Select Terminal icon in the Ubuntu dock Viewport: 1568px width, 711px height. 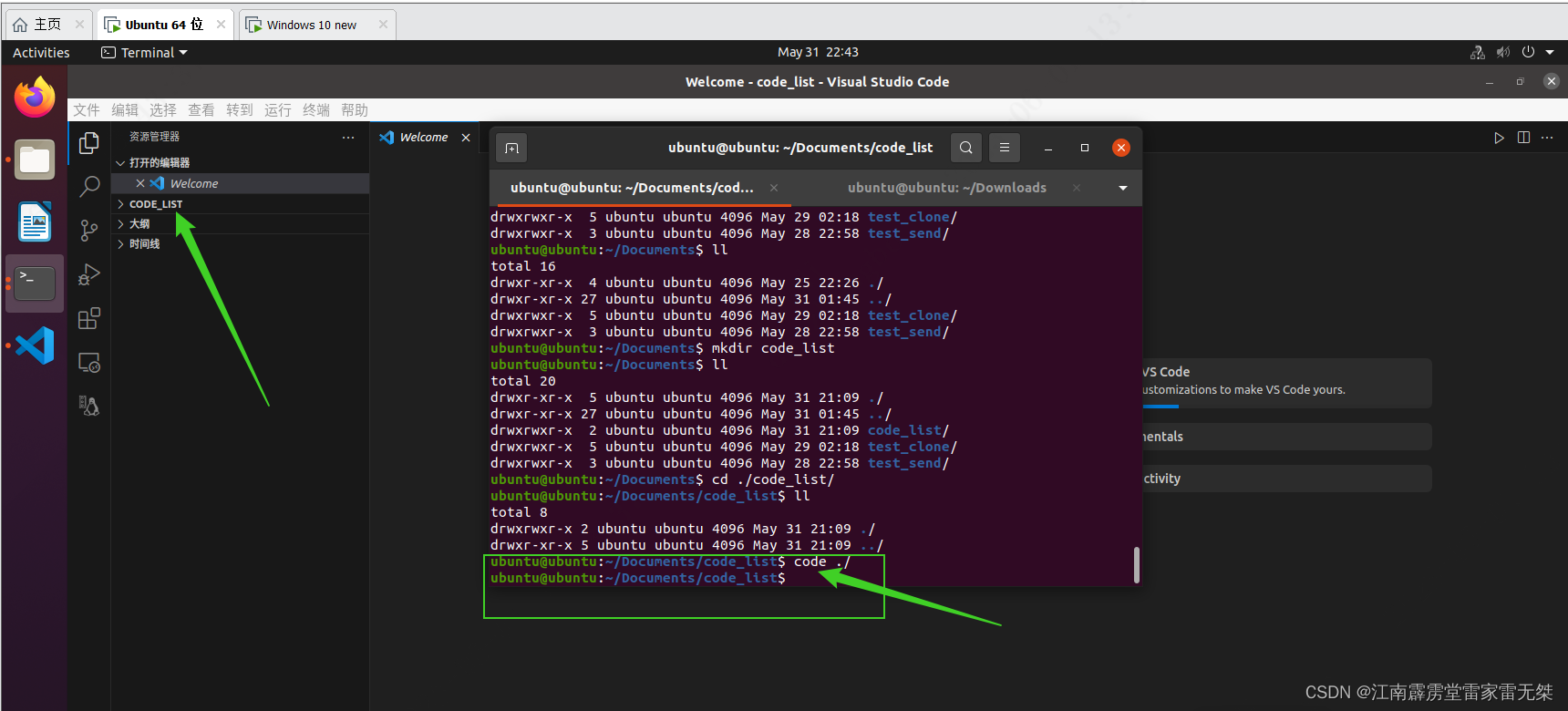click(x=35, y=283)
